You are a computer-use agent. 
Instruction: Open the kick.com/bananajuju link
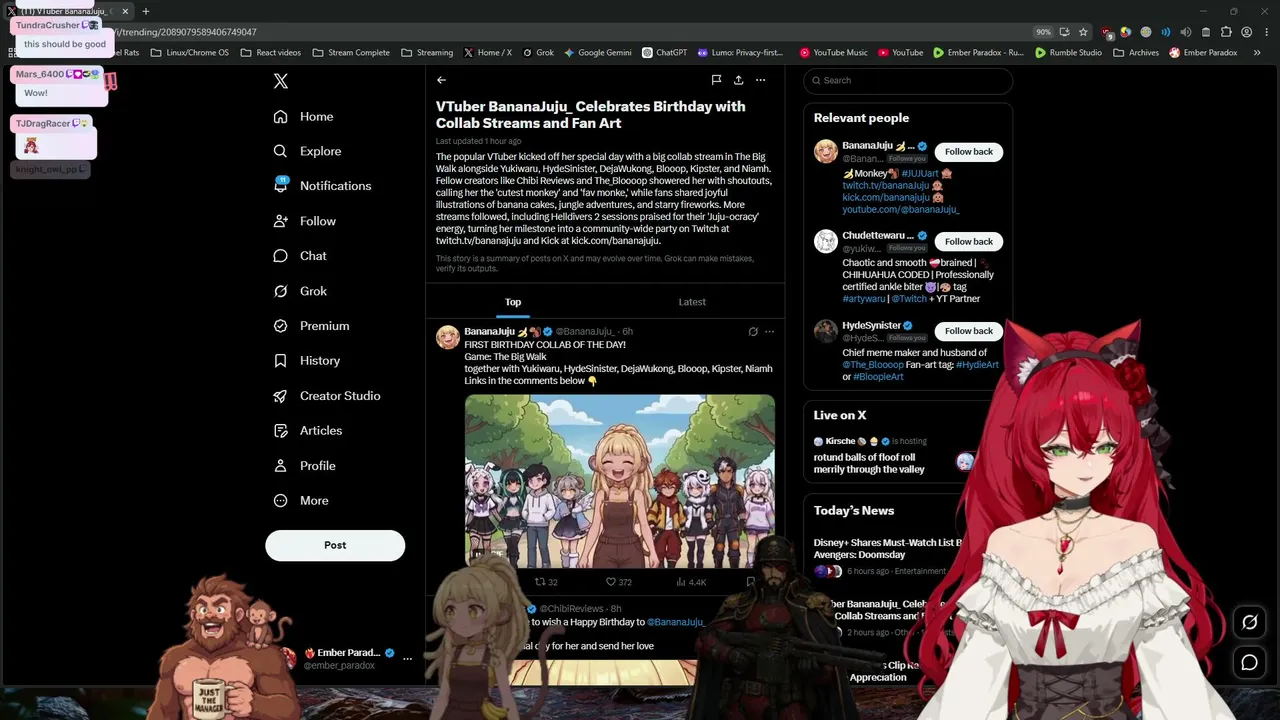[x=886, y=198]
